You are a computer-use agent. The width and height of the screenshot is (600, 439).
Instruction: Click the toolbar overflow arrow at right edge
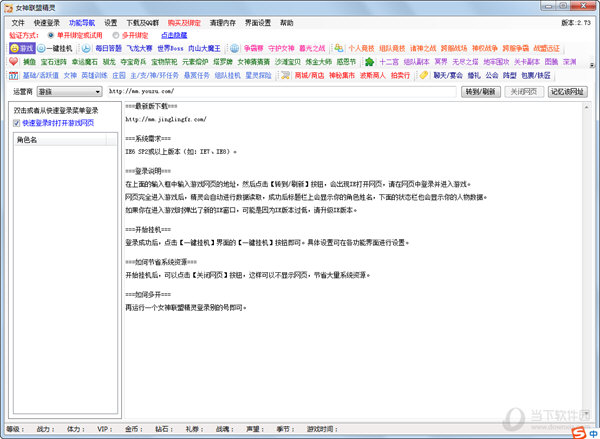(592, 65)
